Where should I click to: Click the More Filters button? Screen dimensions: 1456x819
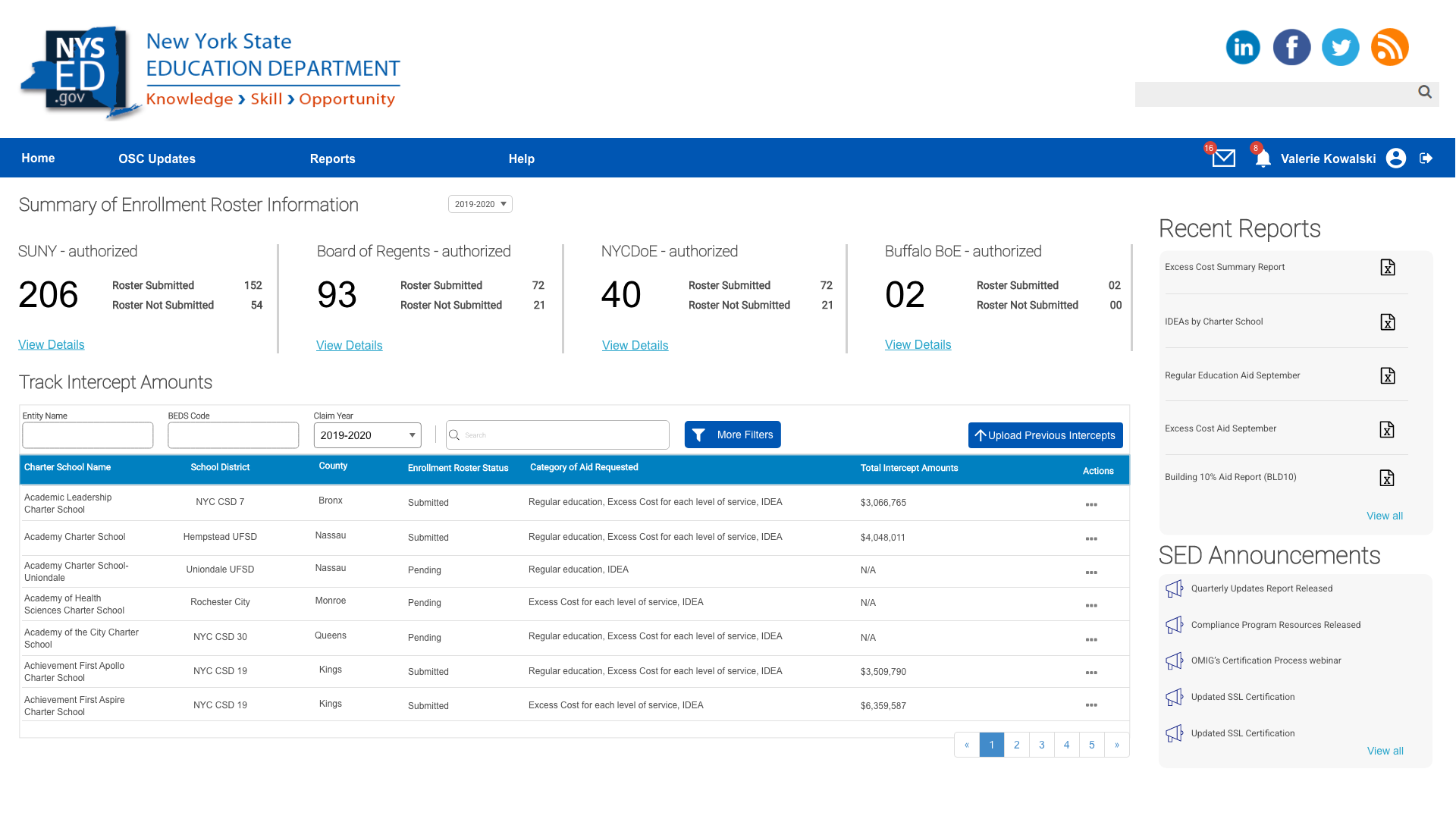[x=733, y=435]
